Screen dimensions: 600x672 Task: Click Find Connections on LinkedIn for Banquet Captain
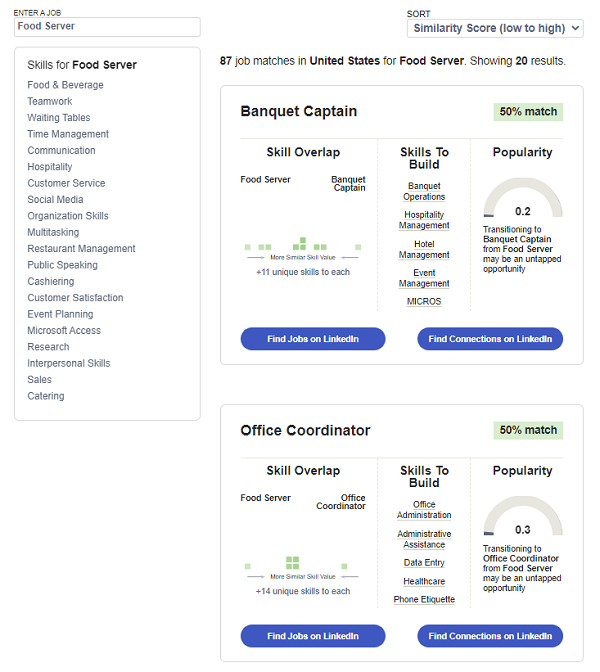[x=490, y=339]
